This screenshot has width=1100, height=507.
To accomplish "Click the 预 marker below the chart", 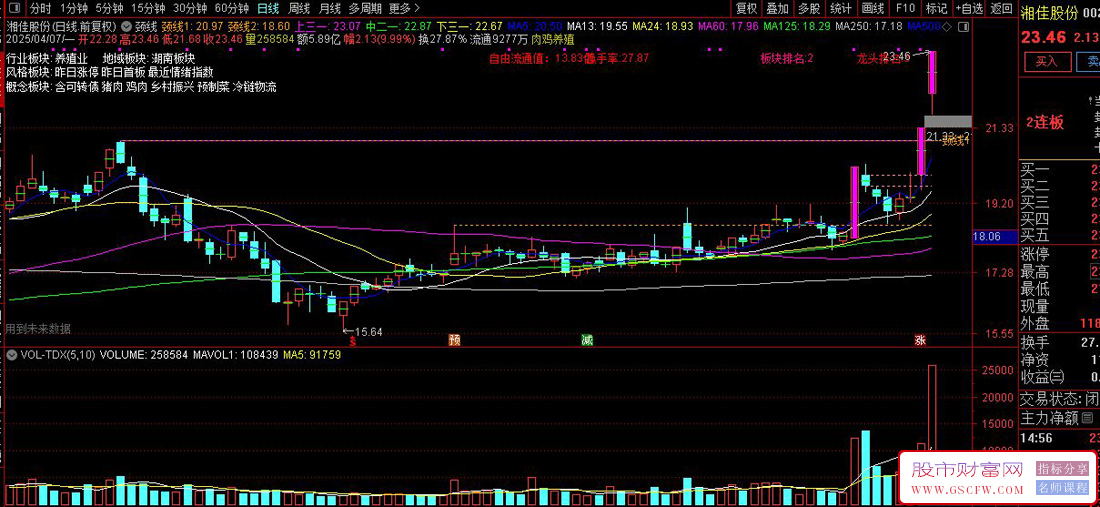I will (x=455, y=340).
